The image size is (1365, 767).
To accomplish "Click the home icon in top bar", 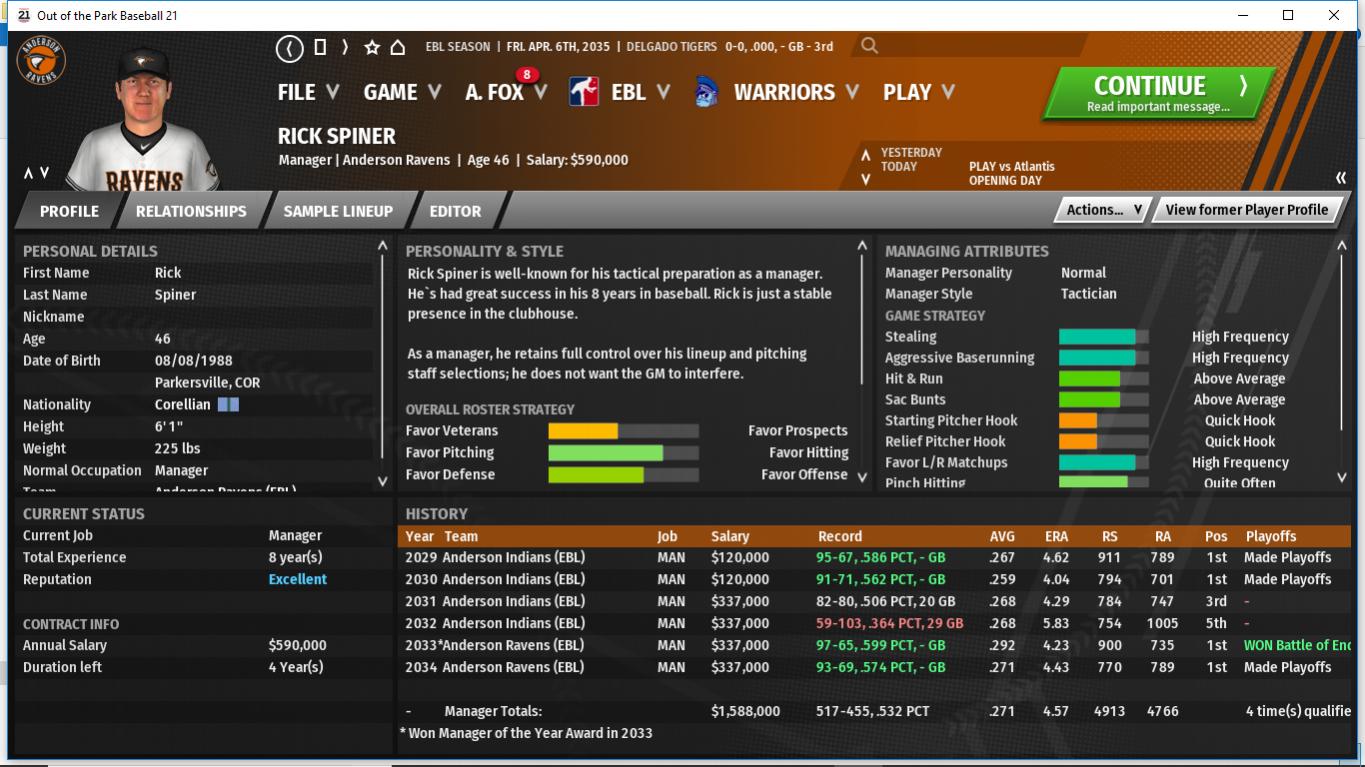I will coord(397,47).
